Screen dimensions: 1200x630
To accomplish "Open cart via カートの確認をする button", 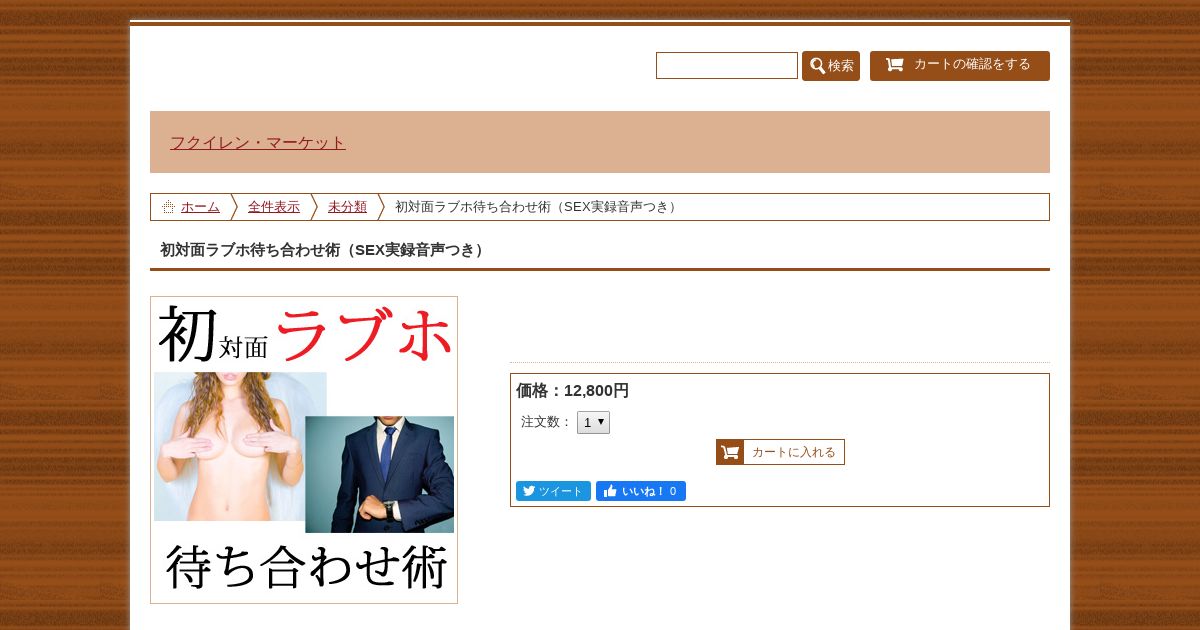I will point(960,65).
